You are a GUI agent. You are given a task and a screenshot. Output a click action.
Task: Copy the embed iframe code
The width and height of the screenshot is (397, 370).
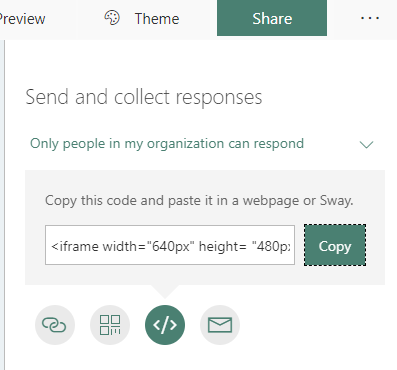click(335, 245)
